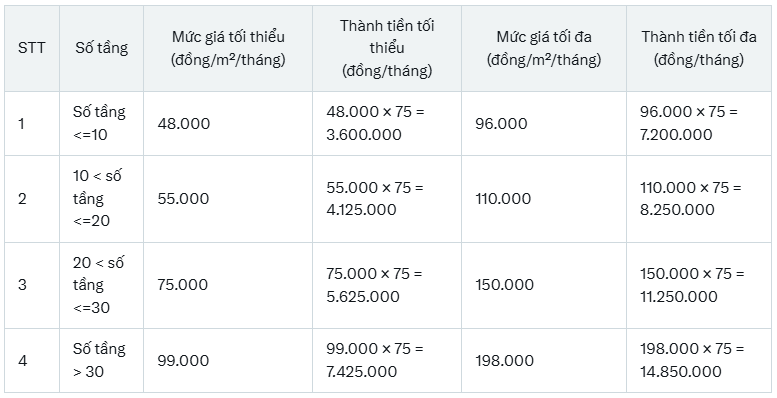
Task: Click the Thành tiền tối thiểu header
Action: [x=387, y=48]
